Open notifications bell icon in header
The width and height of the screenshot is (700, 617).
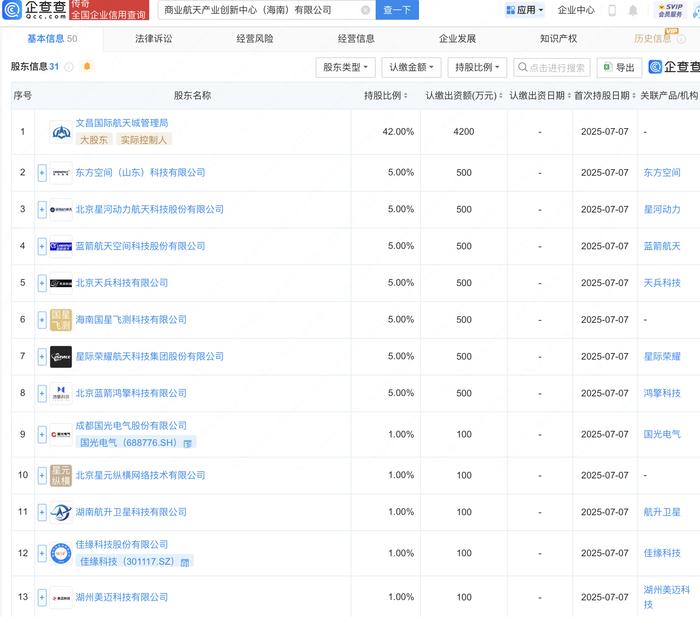tap(633, 10)
